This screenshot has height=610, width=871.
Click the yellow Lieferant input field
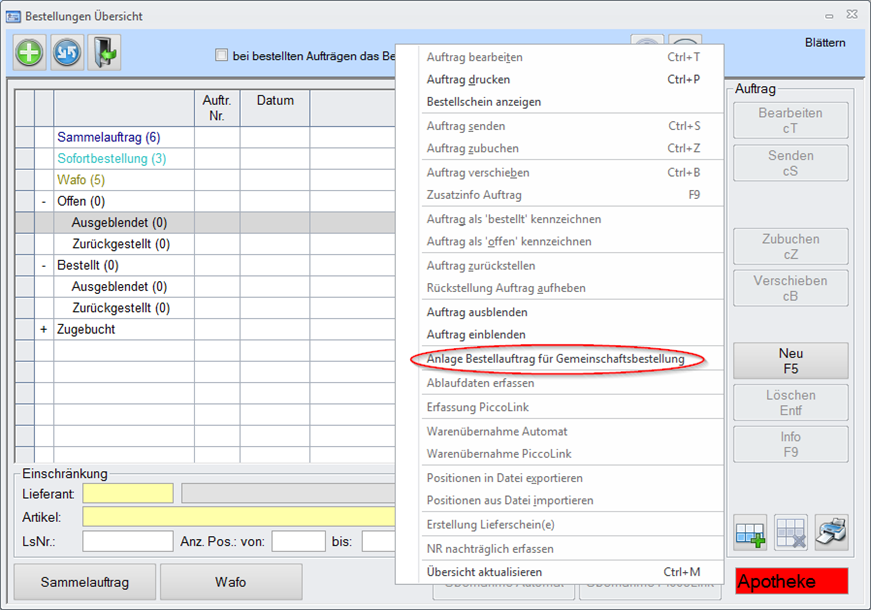point(128,493)
